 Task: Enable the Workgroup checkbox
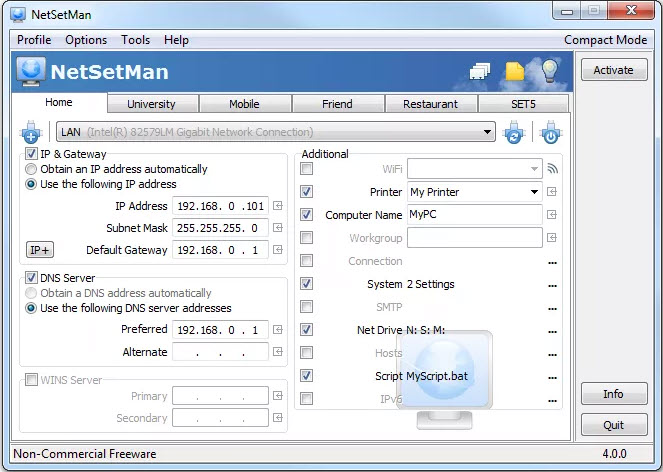307,238
